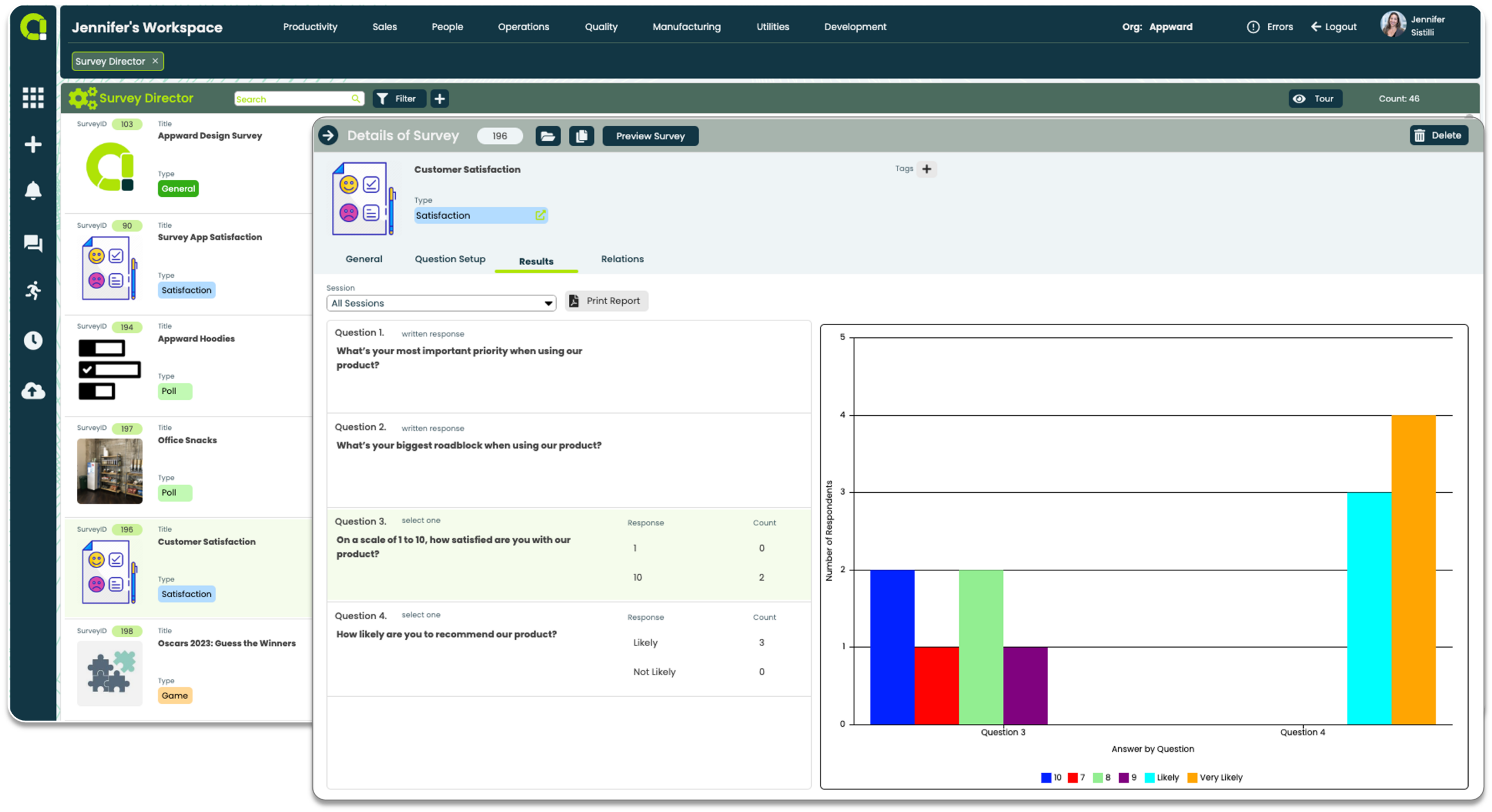
Task: Select the Appward Design Survey title
Action: [x=210, y=136]
